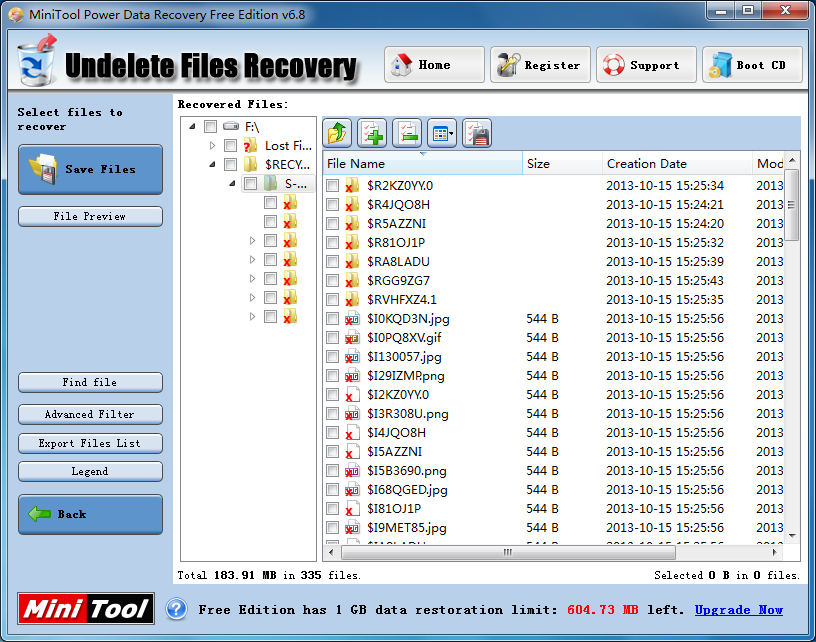
Task: Click folder icon of $R2KZ0YY.0
Action: coord(352,185)
